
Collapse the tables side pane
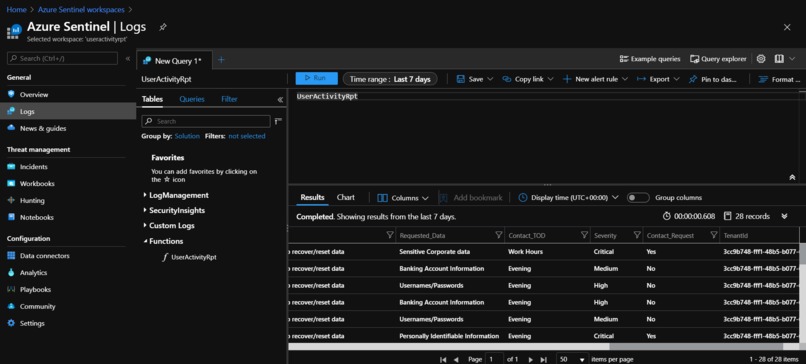[280, 100]
